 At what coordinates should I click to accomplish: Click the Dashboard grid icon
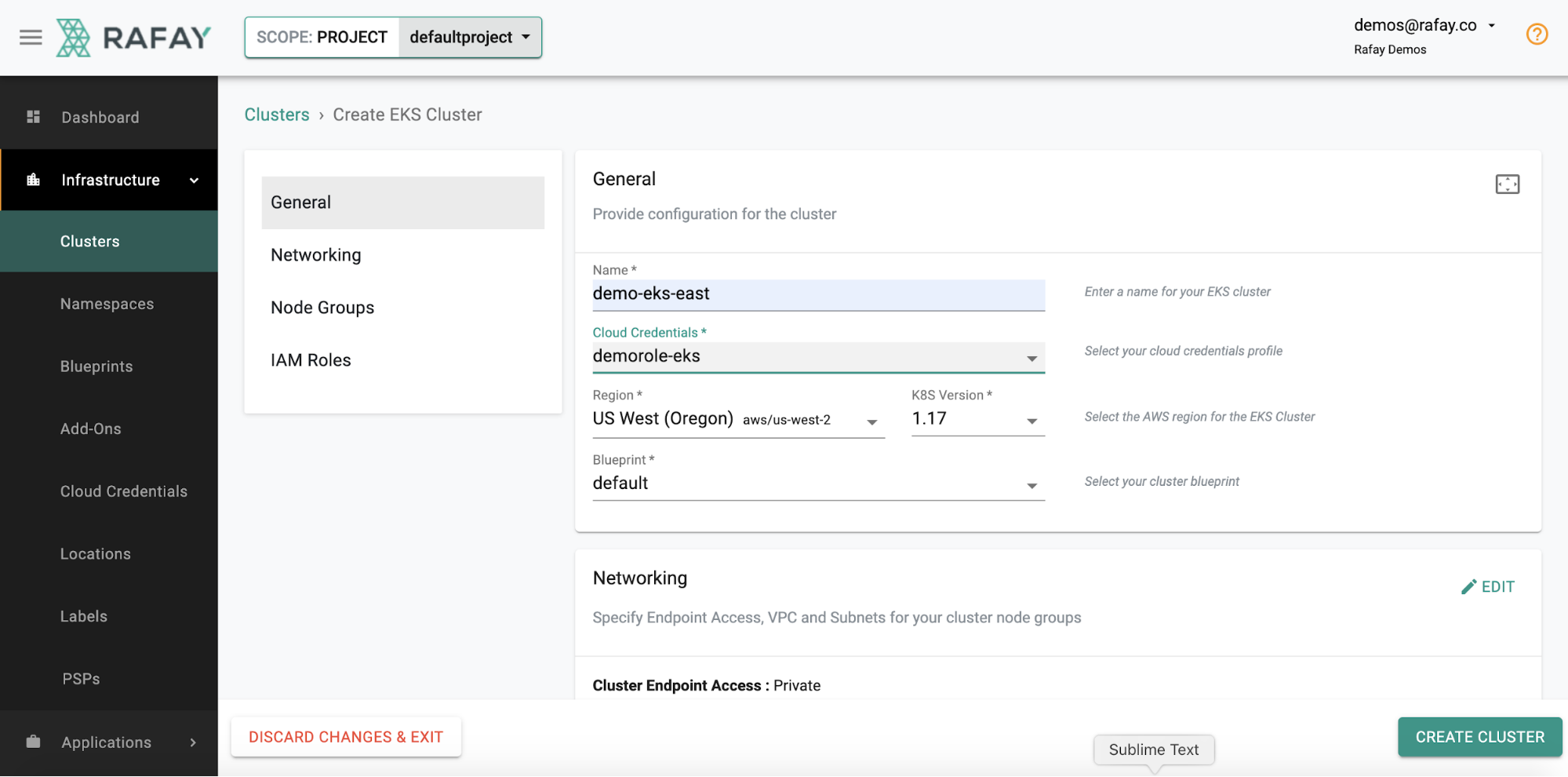[x=34, y=117]
